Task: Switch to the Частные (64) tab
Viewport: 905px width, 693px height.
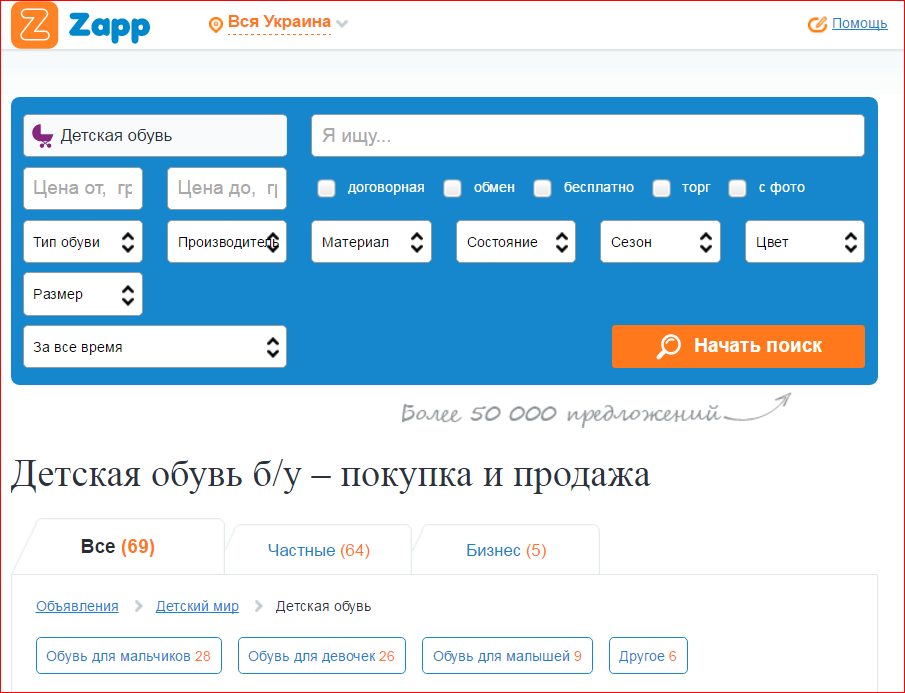Action: coord(319,550)
